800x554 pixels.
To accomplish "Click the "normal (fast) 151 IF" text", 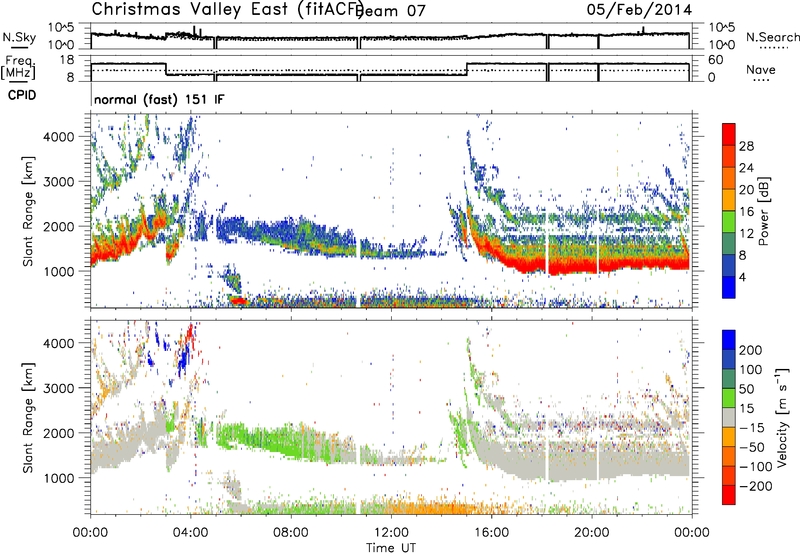I will (159, 99).
